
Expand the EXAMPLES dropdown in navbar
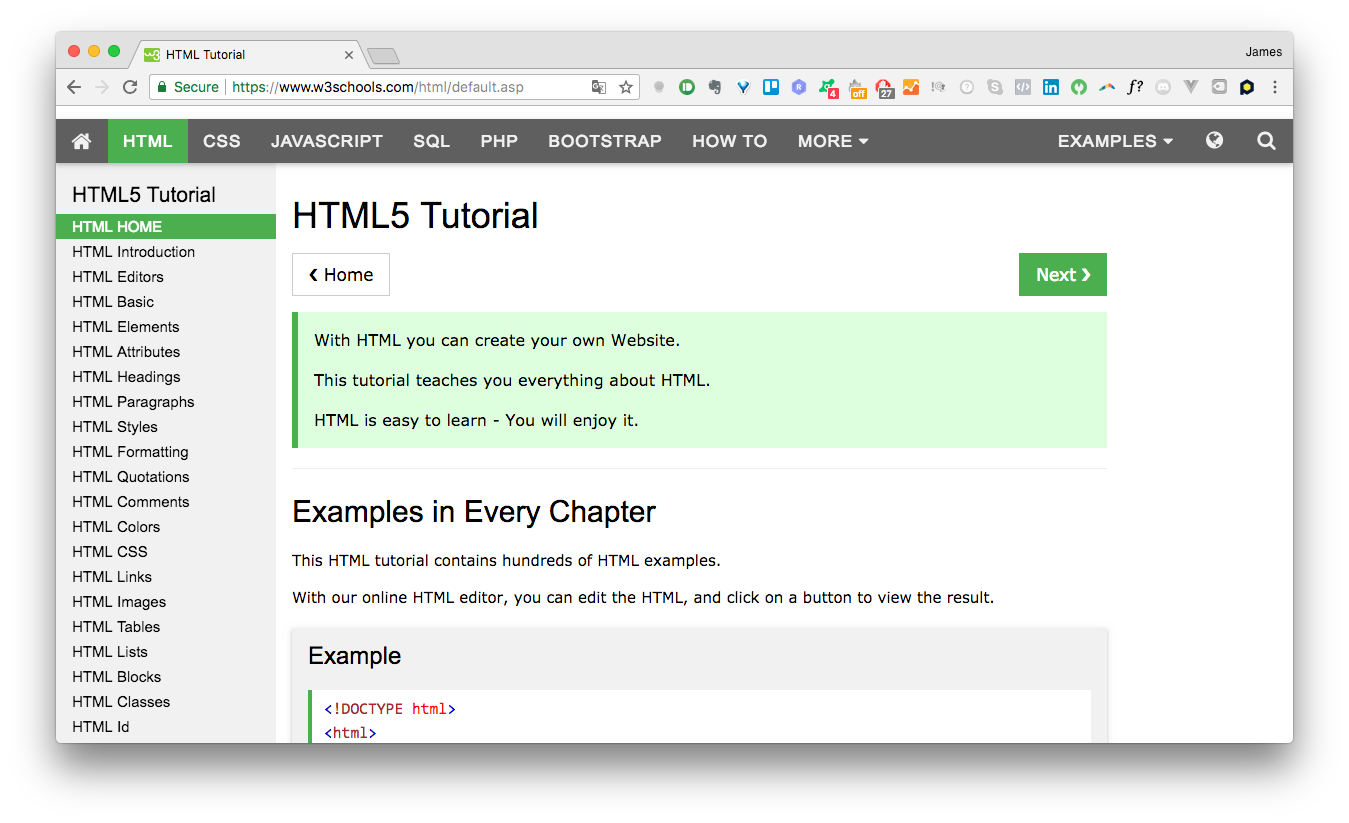[x=1115, y=141]
